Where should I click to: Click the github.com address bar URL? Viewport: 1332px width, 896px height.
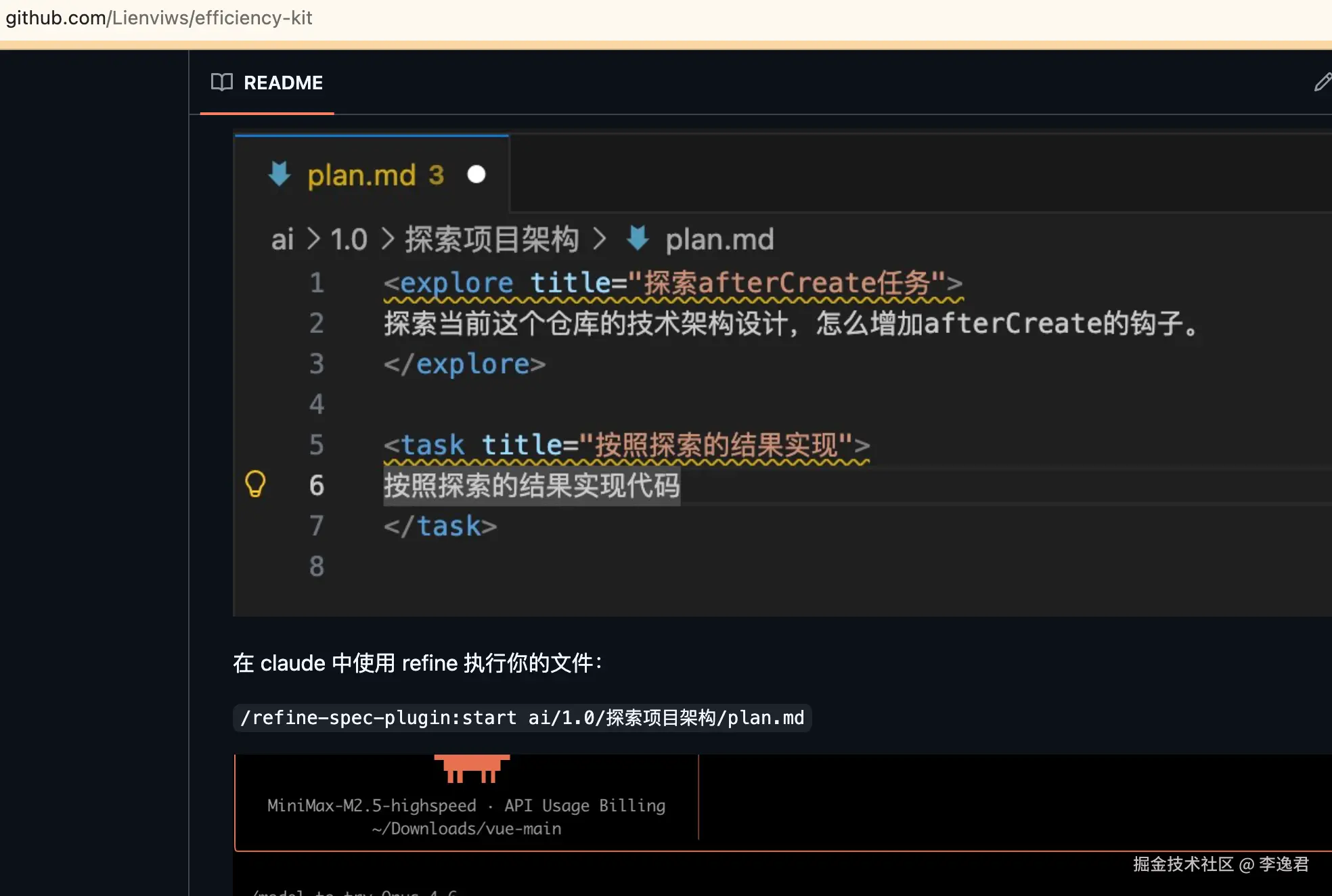tap(159, 18)
